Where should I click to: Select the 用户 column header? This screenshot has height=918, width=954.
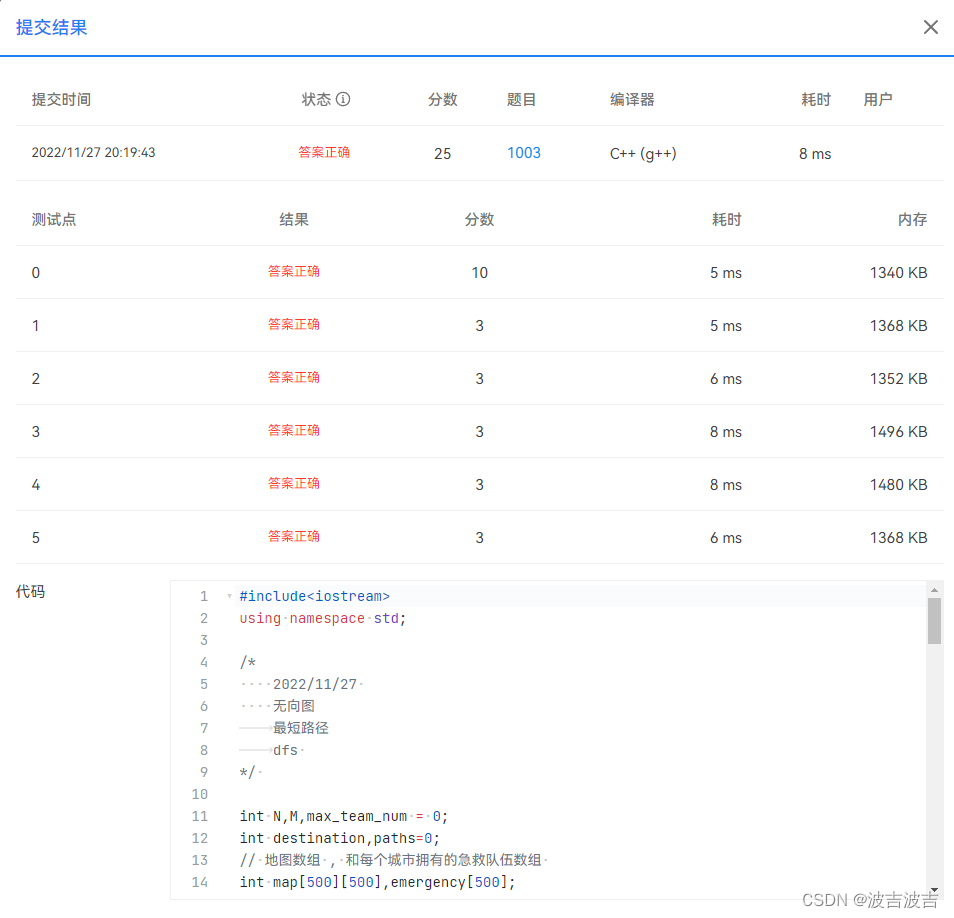click(x=878, y=99)
